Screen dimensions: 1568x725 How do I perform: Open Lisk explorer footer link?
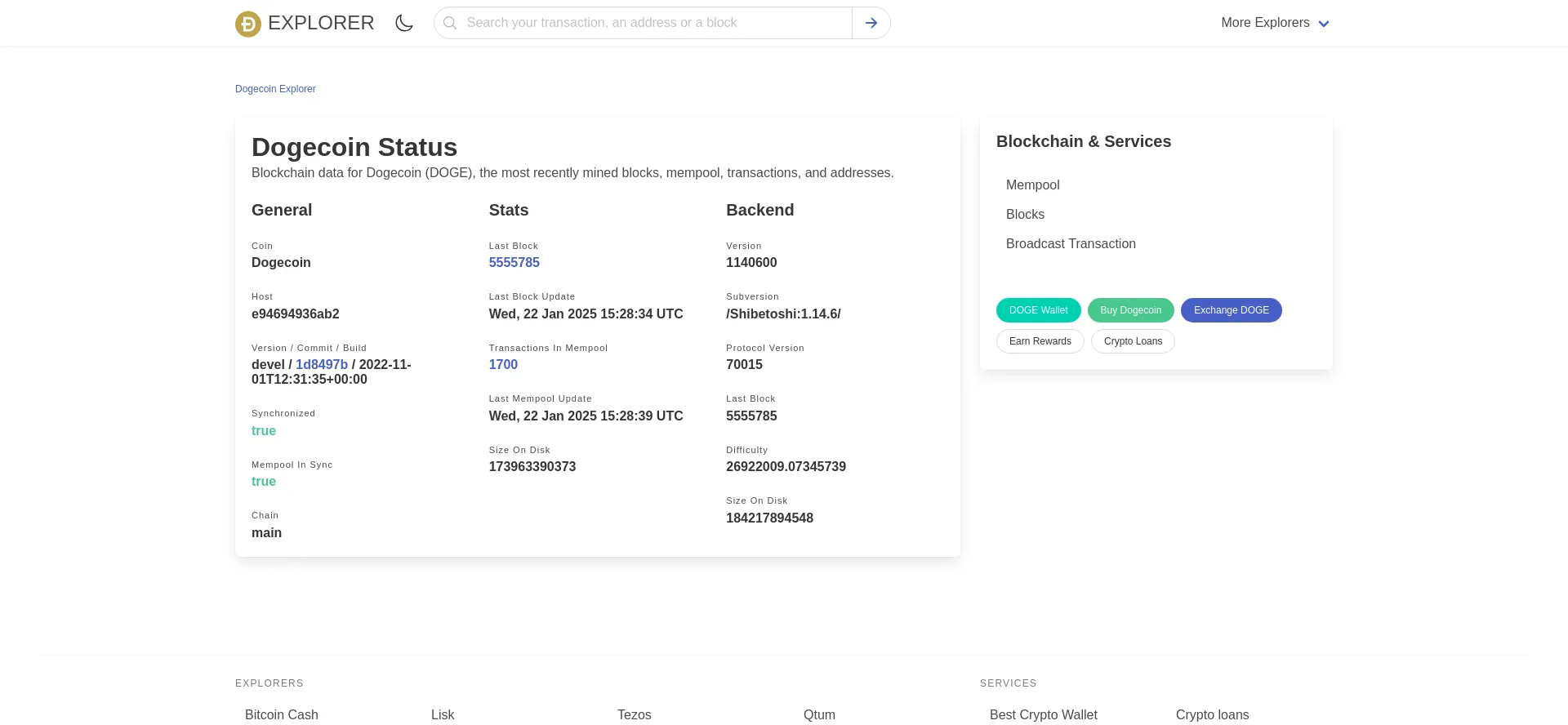tap(443, 714)
